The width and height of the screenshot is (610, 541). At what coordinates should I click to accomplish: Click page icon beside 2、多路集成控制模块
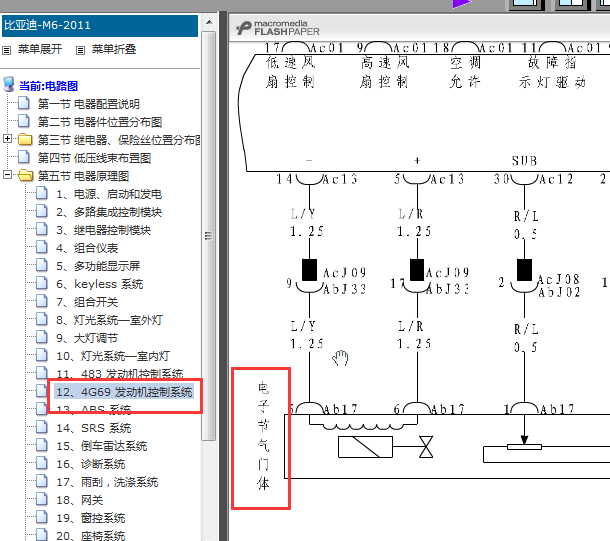point(42,211)
